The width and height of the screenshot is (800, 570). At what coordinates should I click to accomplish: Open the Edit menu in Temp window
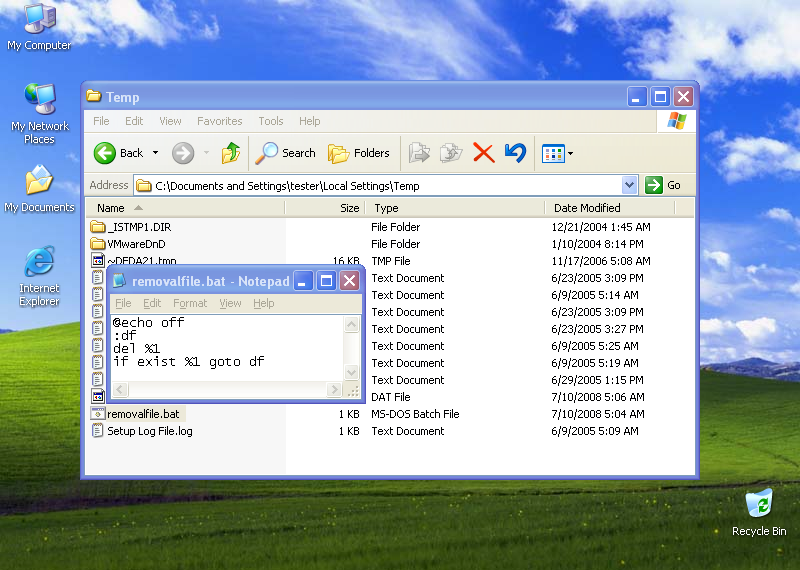pos(134,121)
